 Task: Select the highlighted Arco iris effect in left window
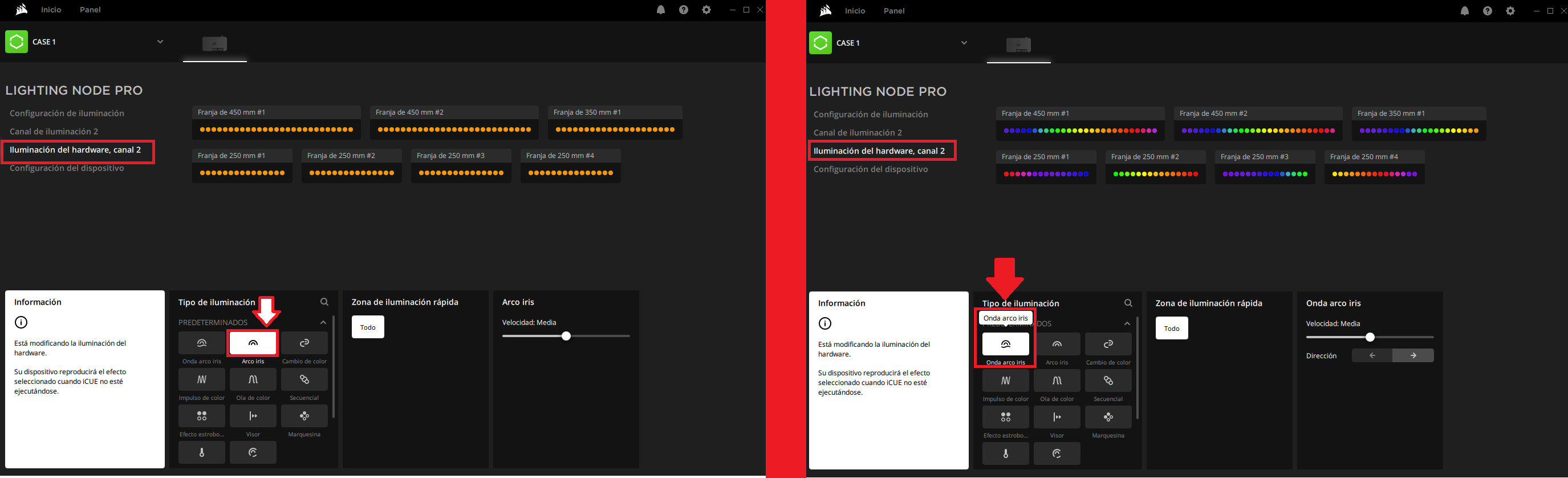coord(253,343)
